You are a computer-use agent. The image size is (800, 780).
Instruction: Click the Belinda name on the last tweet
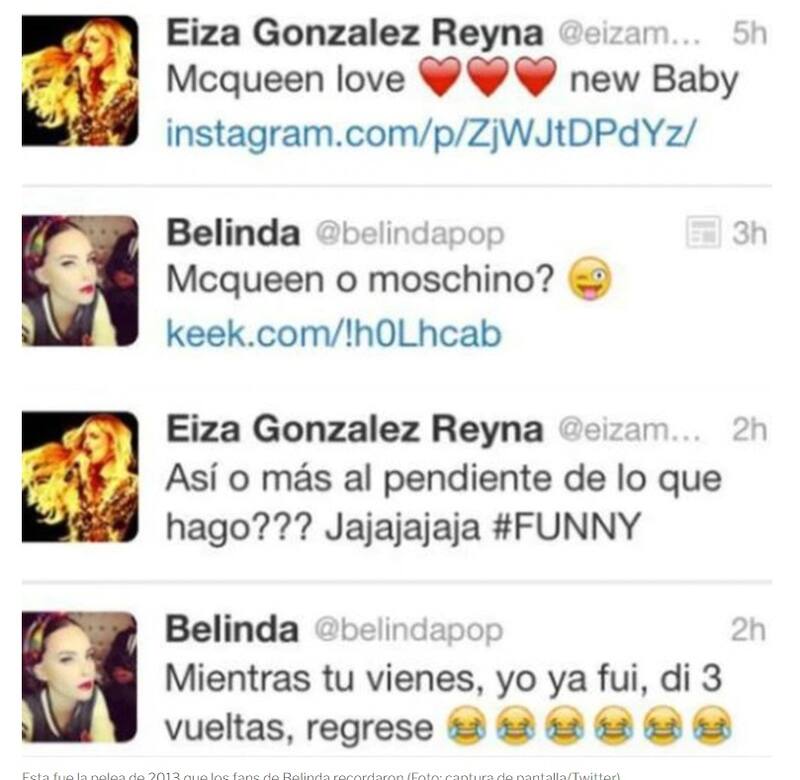point(232,628)
